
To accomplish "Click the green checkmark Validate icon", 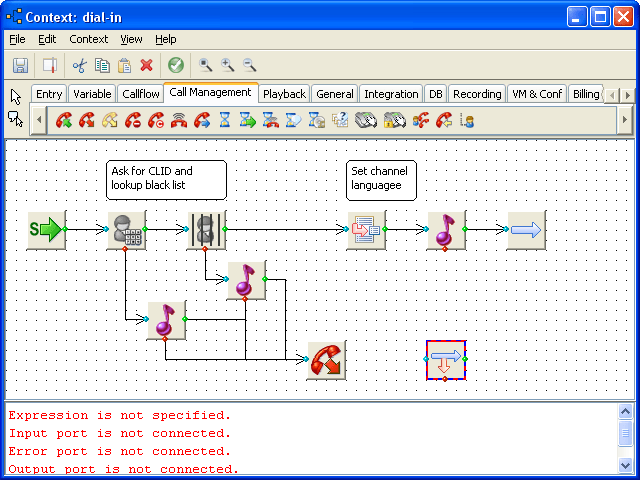I will pyautogui.click(x=176, y=66).
